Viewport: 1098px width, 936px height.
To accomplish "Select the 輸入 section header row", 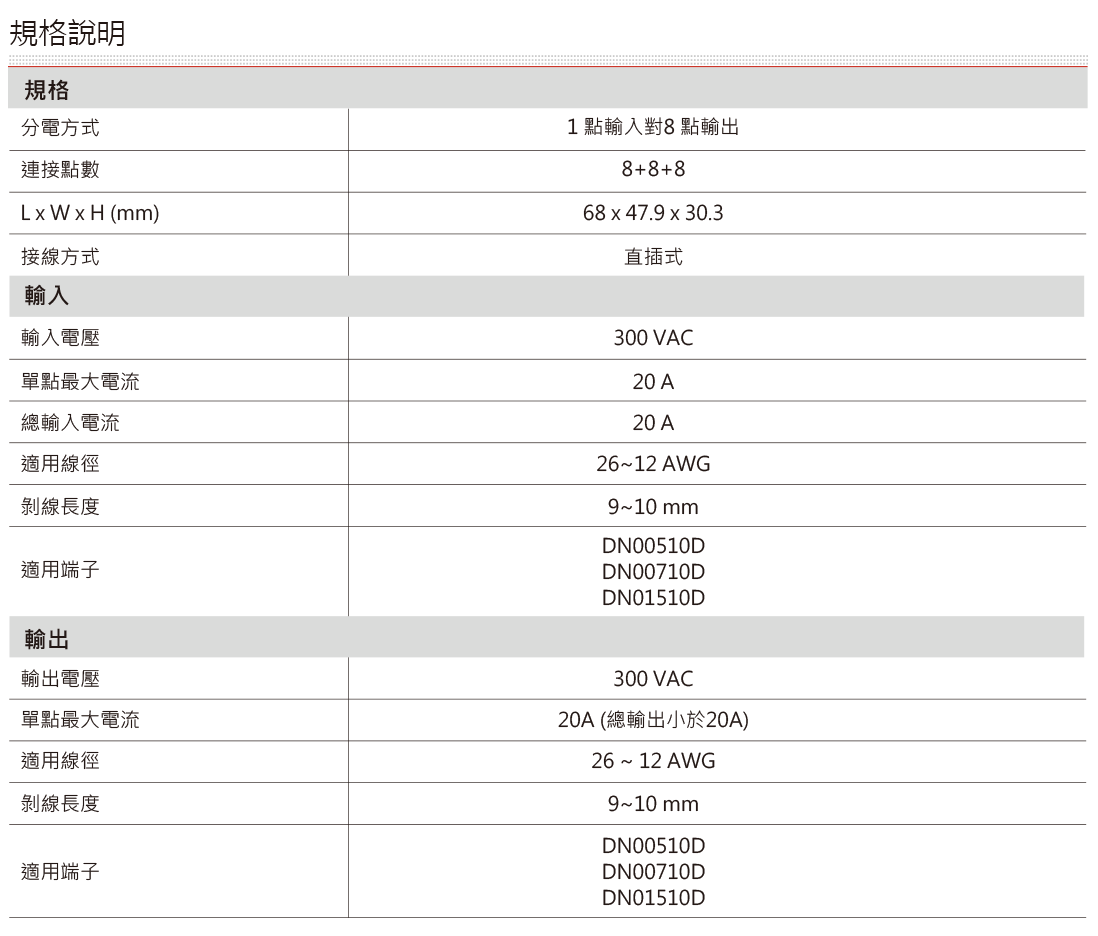I will [46, 297].
